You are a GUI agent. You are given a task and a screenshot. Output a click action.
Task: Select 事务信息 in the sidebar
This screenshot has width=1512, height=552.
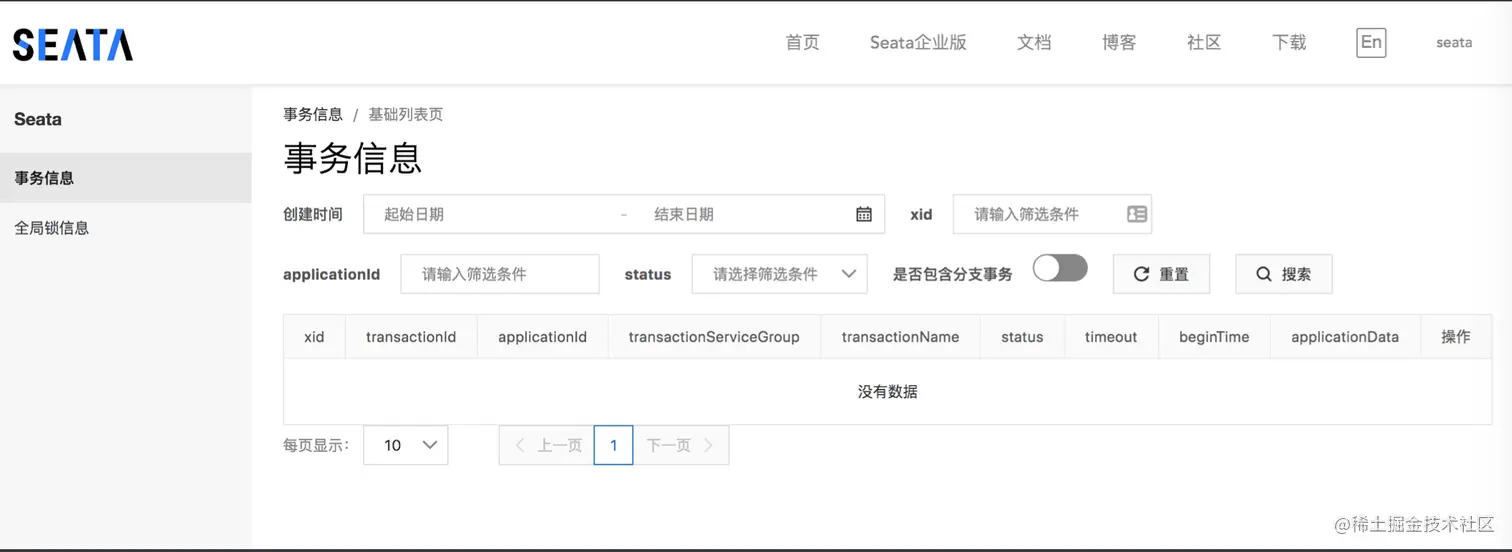(126, 178)
